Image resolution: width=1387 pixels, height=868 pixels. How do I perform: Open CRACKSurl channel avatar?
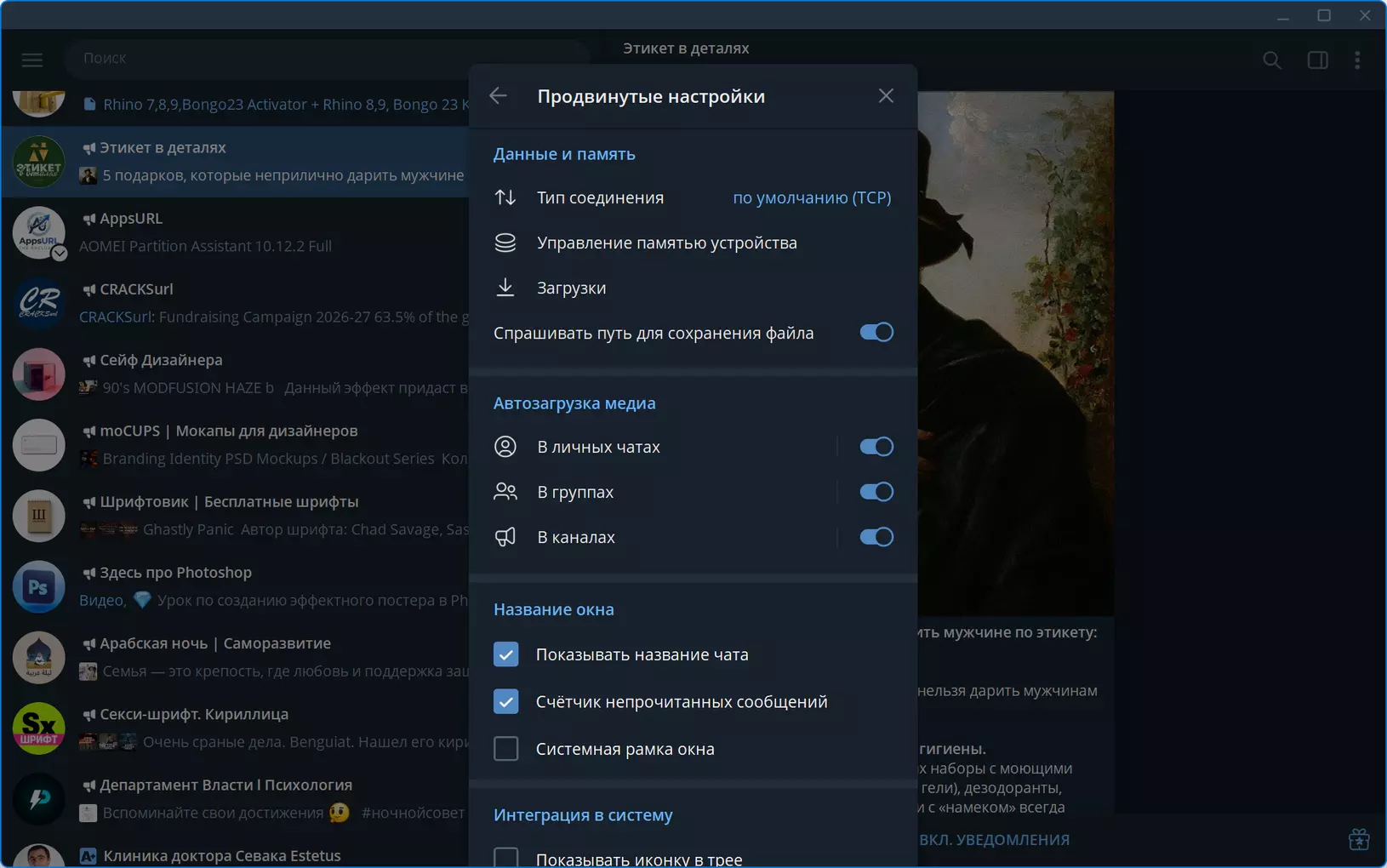point(39,303)
